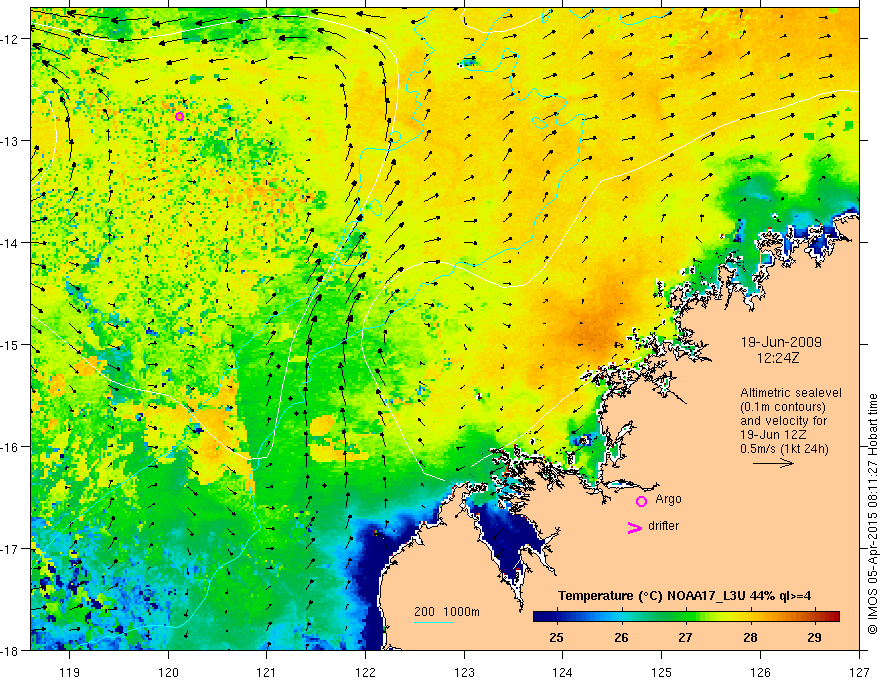Click the magenta Argo float marker on map
880x680 pixels.
point(180,117)
